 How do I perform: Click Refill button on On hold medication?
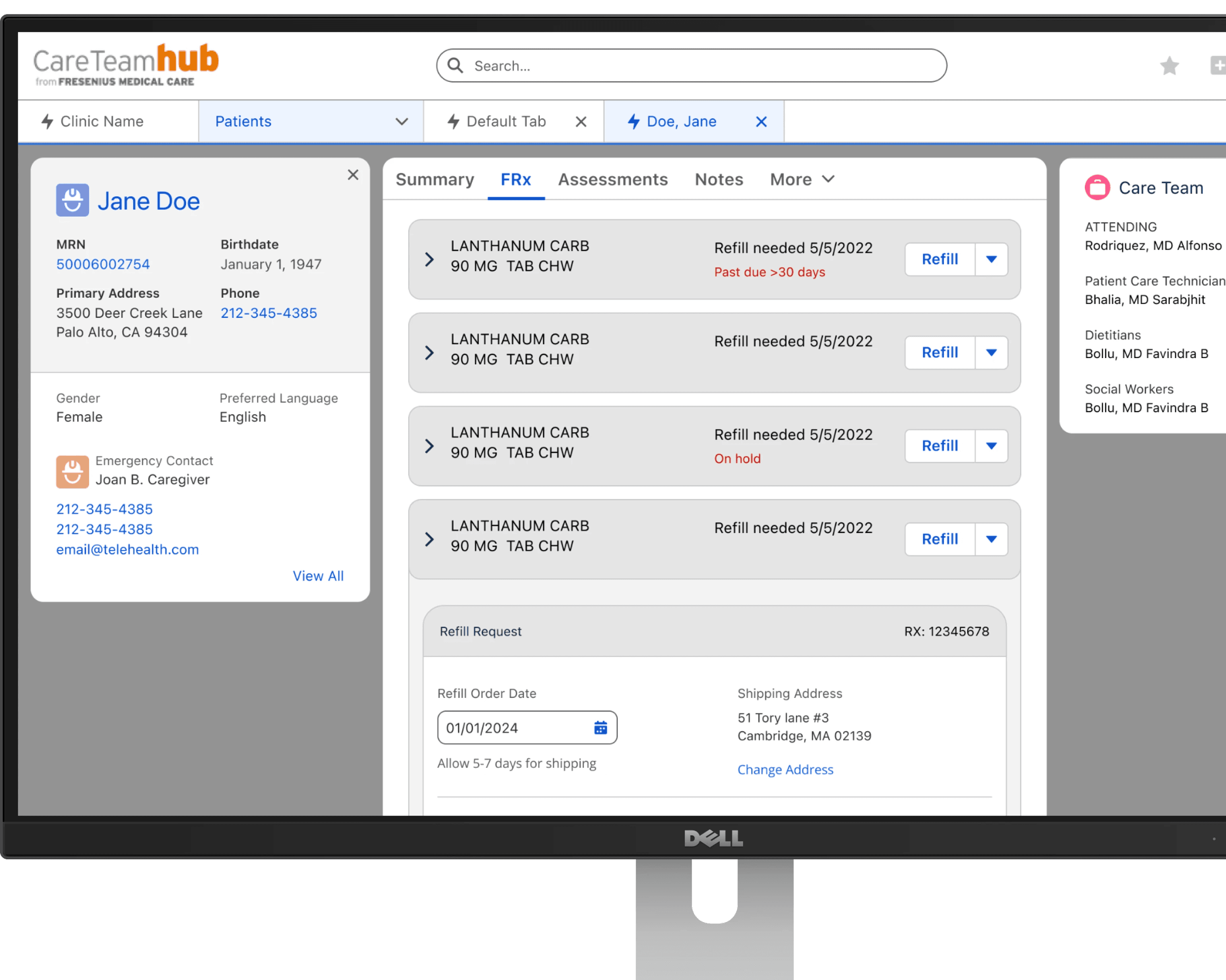click(939, 445)
